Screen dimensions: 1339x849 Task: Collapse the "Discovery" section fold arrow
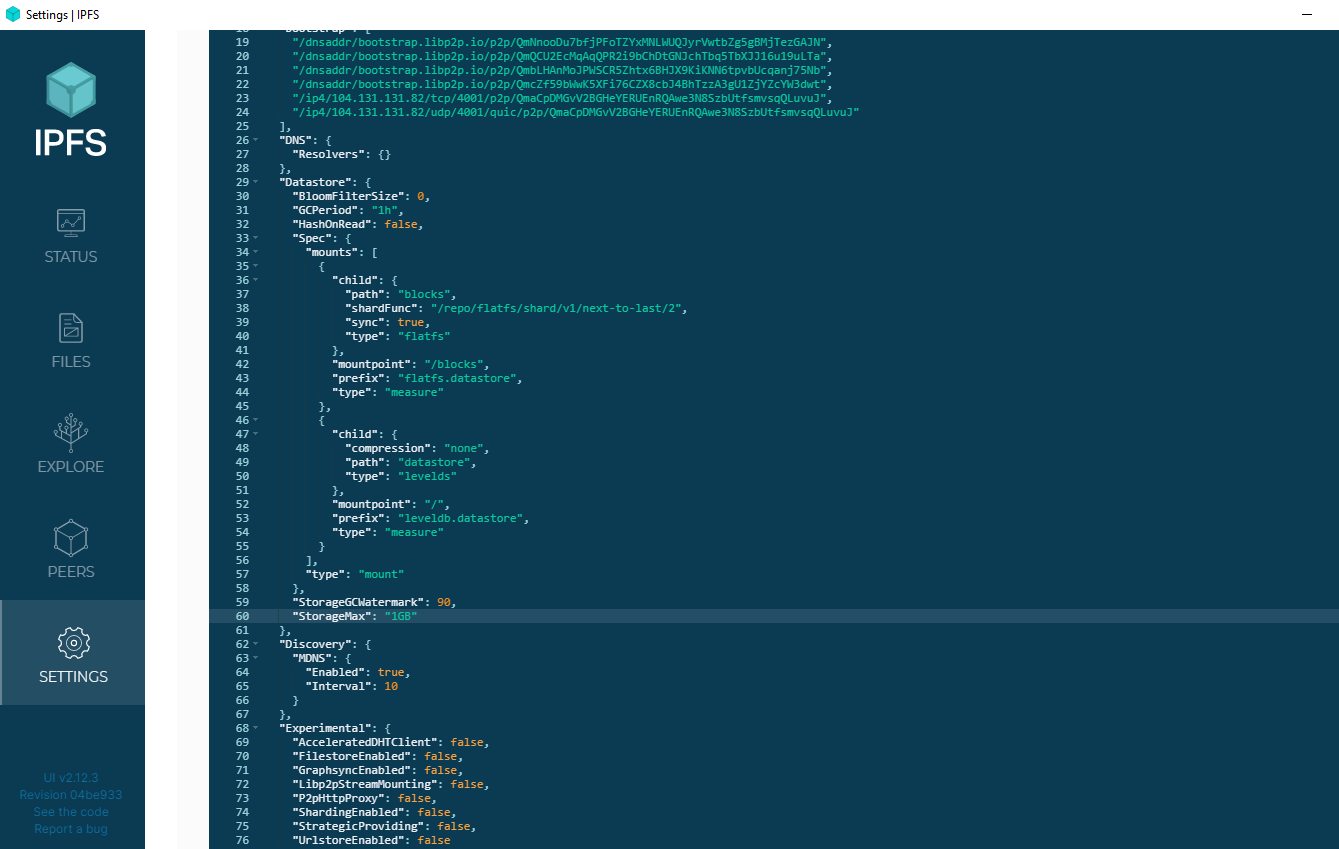[255, 645]
